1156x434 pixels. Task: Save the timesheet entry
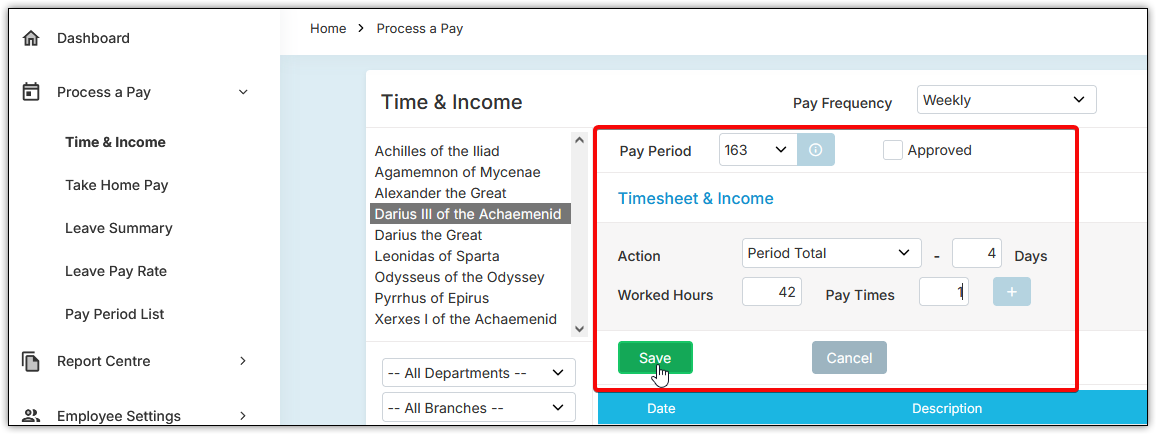click(x=655, y=357)
